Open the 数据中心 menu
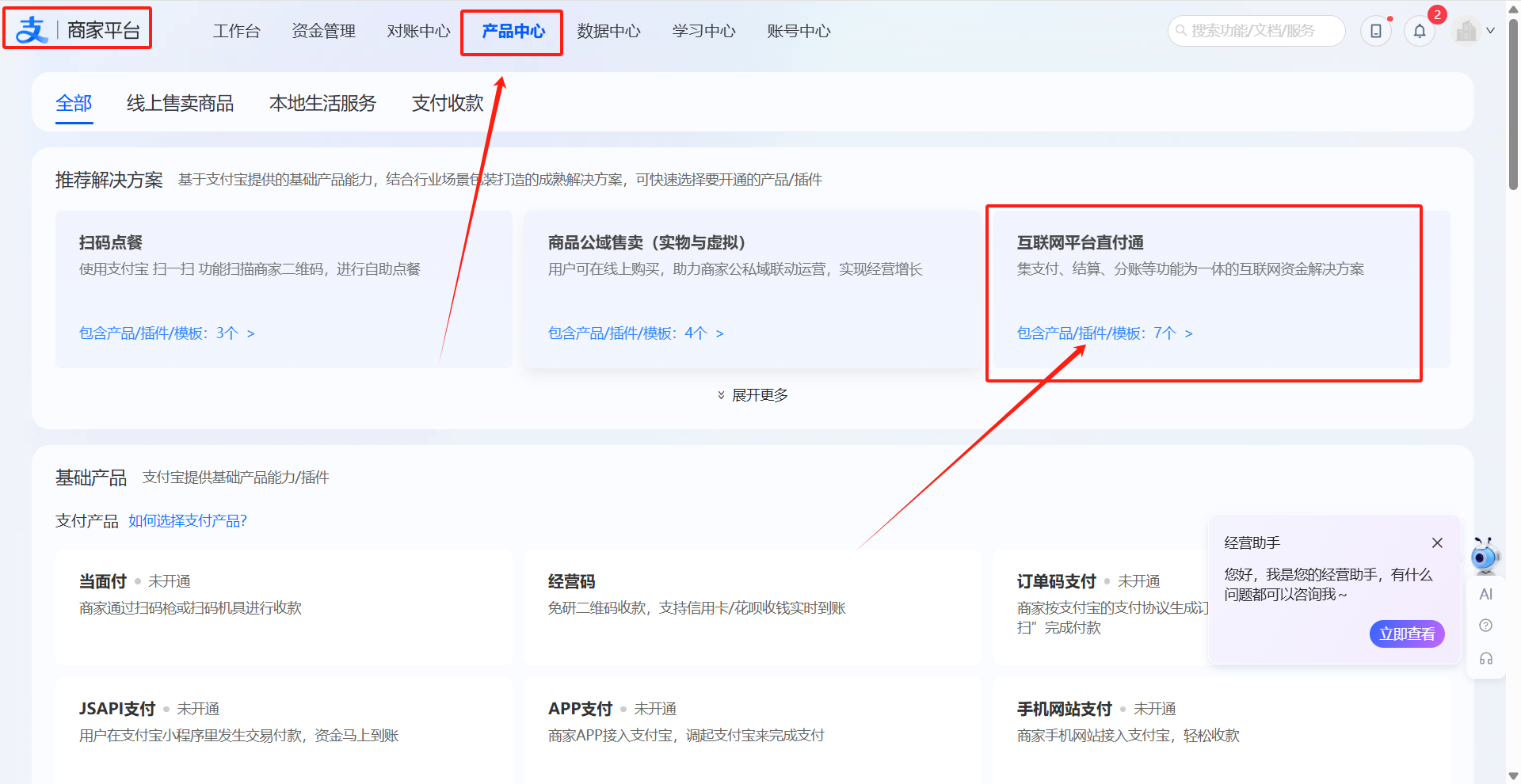 608,31
